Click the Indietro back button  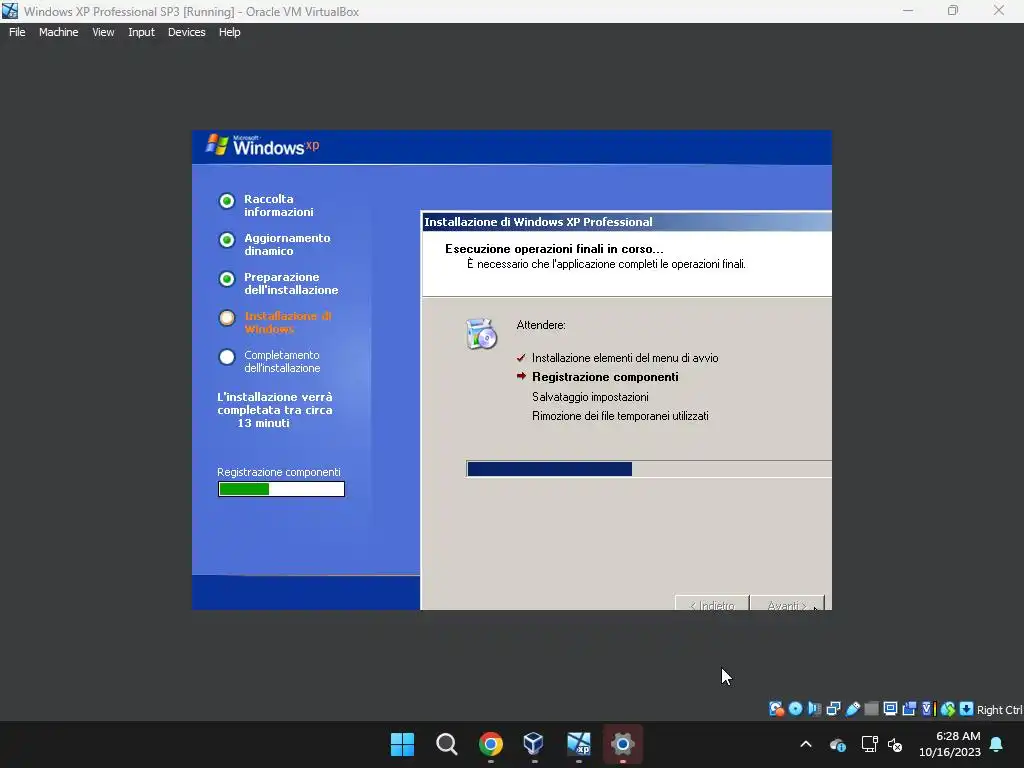click(712, 603)
